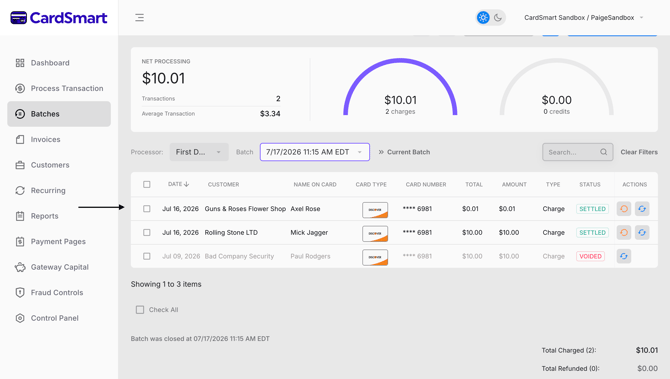This screenshot has width=670, height=379.
Task: Toggle the hamburger sidebar menu
Action: (139, 18)
